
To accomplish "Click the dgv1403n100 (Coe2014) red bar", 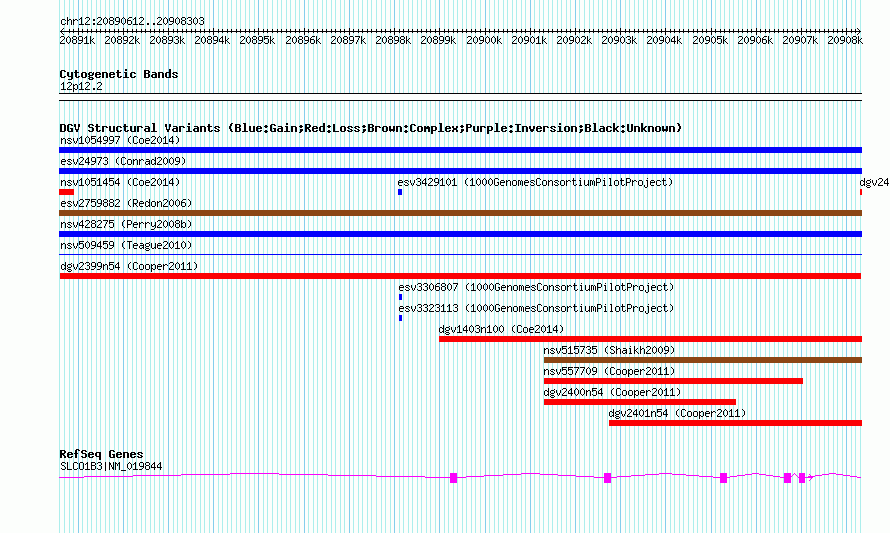I will pos(650,339).
